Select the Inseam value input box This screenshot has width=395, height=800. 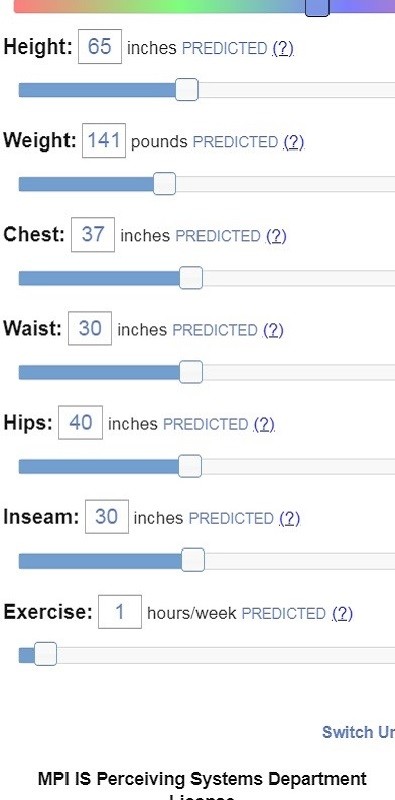coord(107,517)
